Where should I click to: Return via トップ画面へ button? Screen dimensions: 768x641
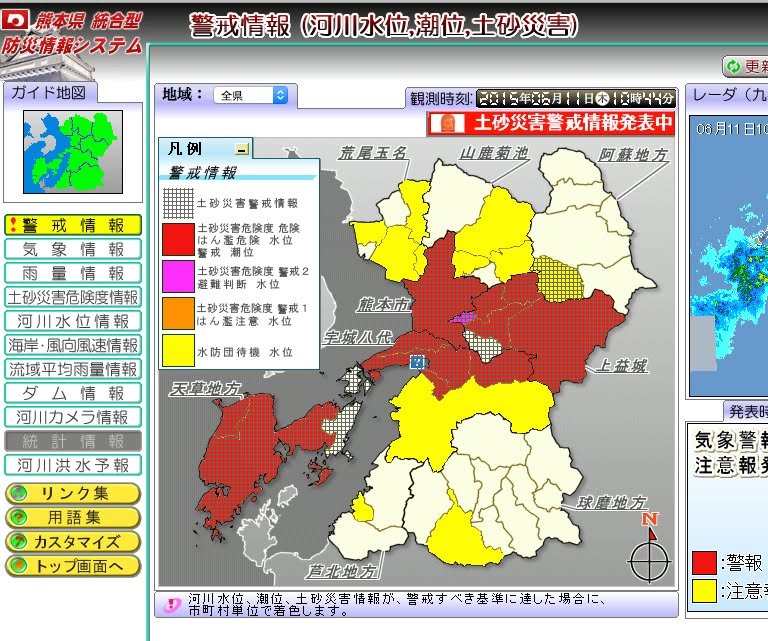click(x=73, y=566)
